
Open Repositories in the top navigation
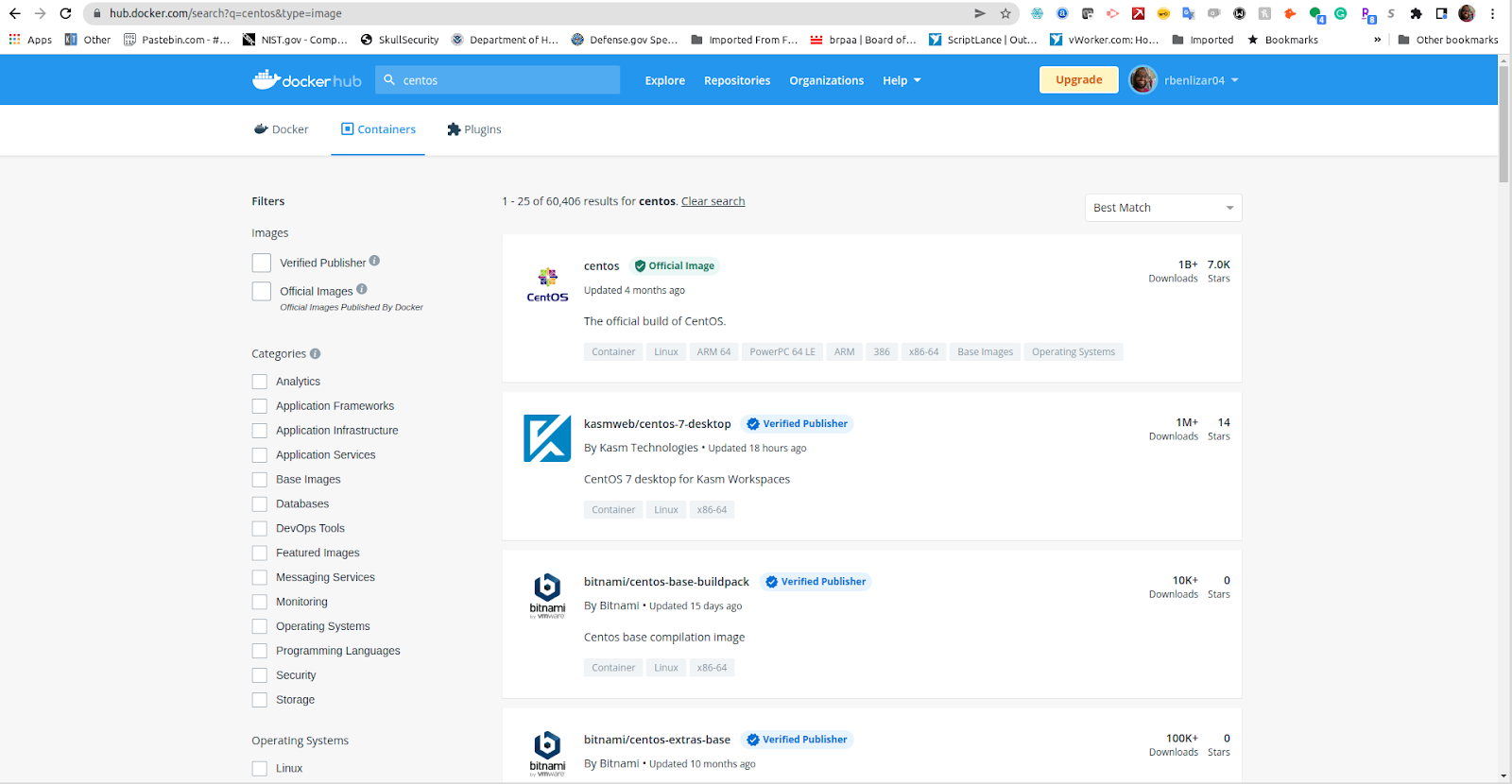(737, 80)
